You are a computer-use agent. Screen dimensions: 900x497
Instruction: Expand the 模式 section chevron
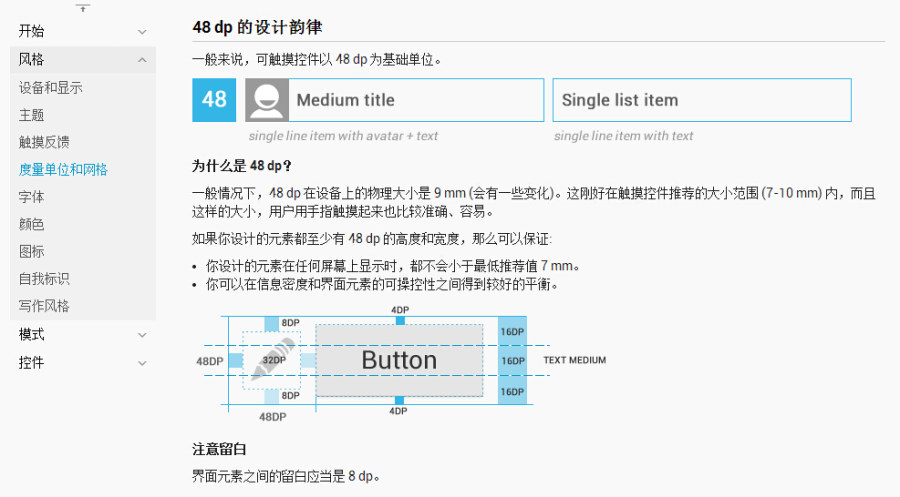click(x=142, y=335)
